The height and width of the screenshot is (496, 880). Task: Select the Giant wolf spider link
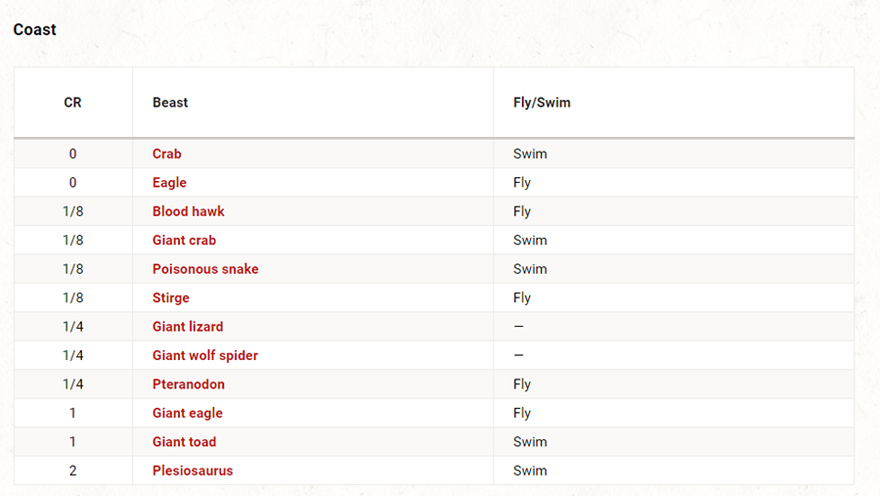coord(205,356)
